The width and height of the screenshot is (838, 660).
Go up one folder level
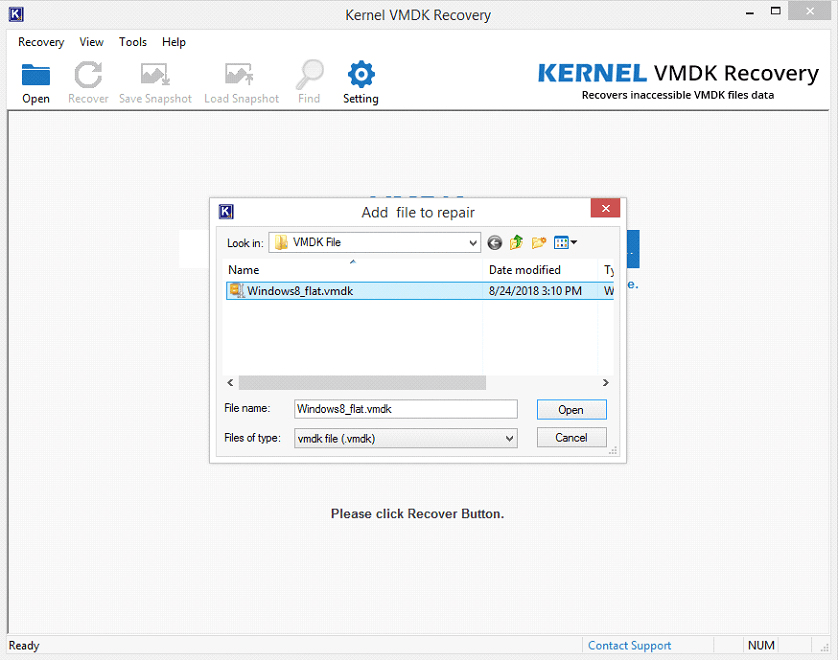pos(516,243)
